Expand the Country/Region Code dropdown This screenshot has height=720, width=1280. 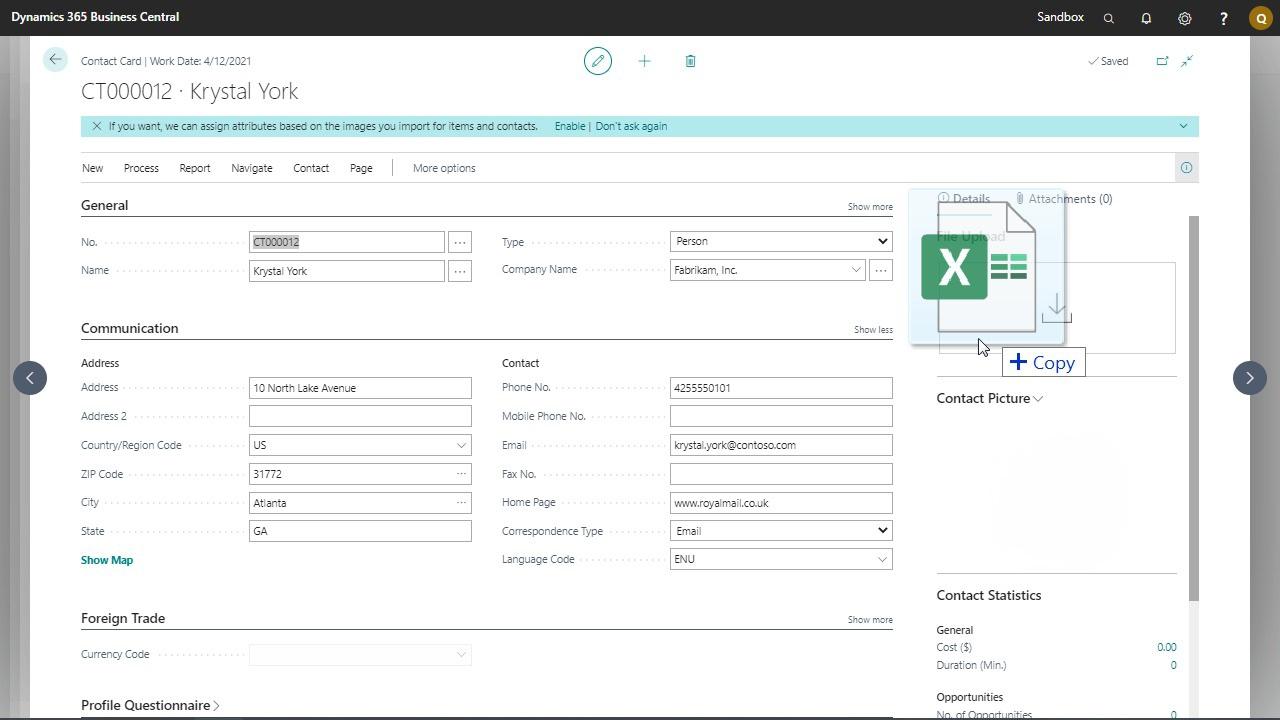(x=461, y=445)
